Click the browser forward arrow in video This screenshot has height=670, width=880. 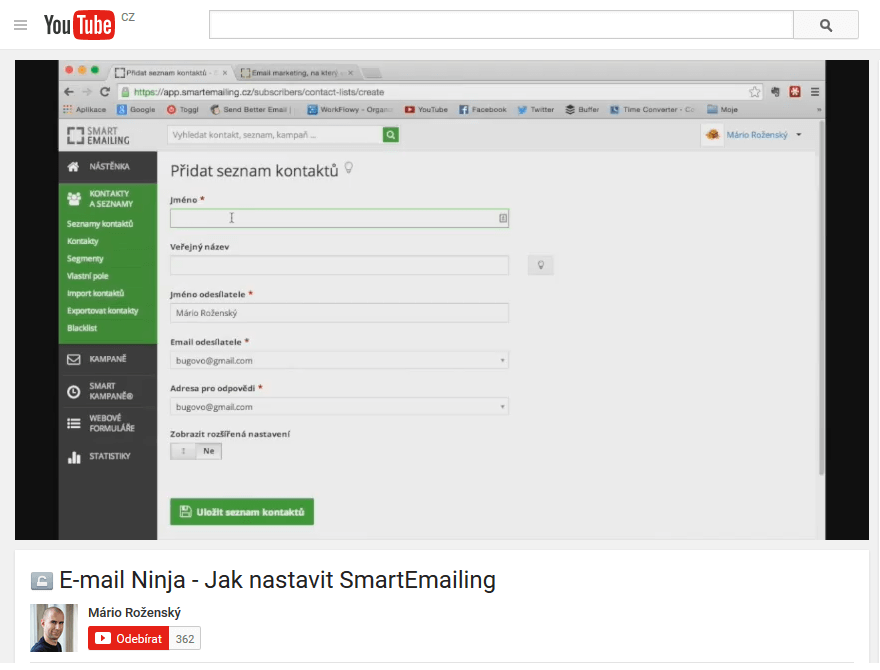coord(86,91)
